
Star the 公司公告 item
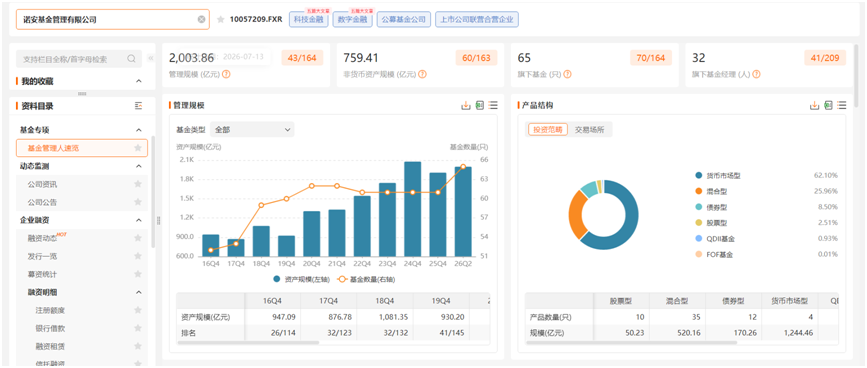pos(138,202)
